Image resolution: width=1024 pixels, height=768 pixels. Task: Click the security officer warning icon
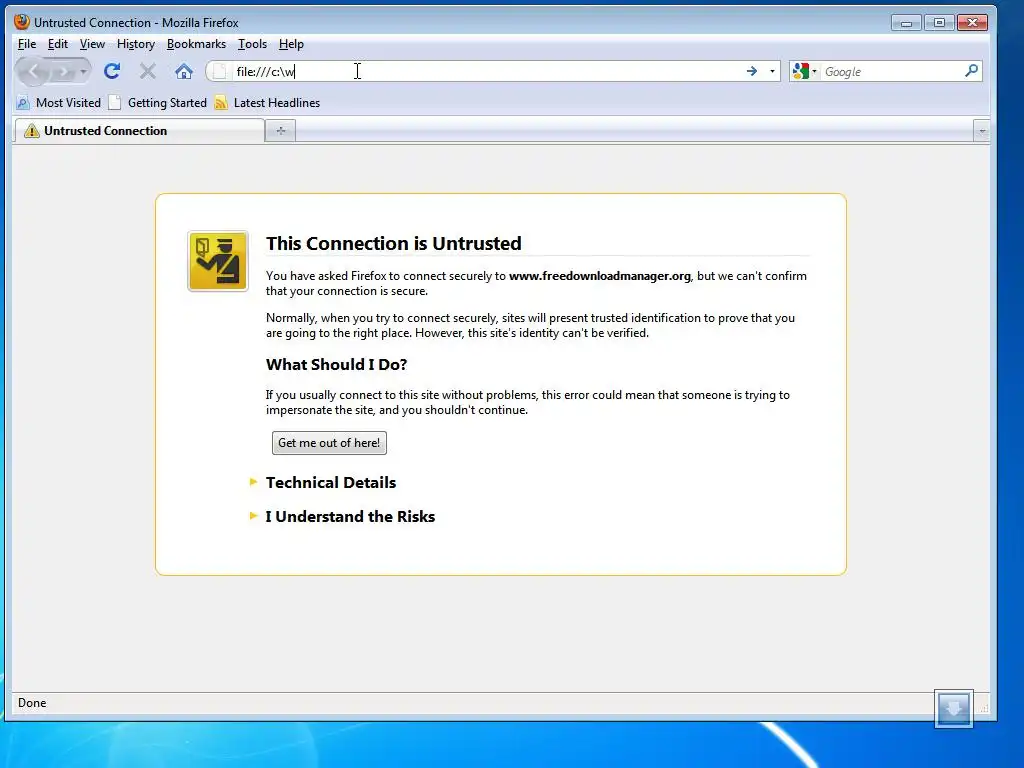tap(217, 261)
